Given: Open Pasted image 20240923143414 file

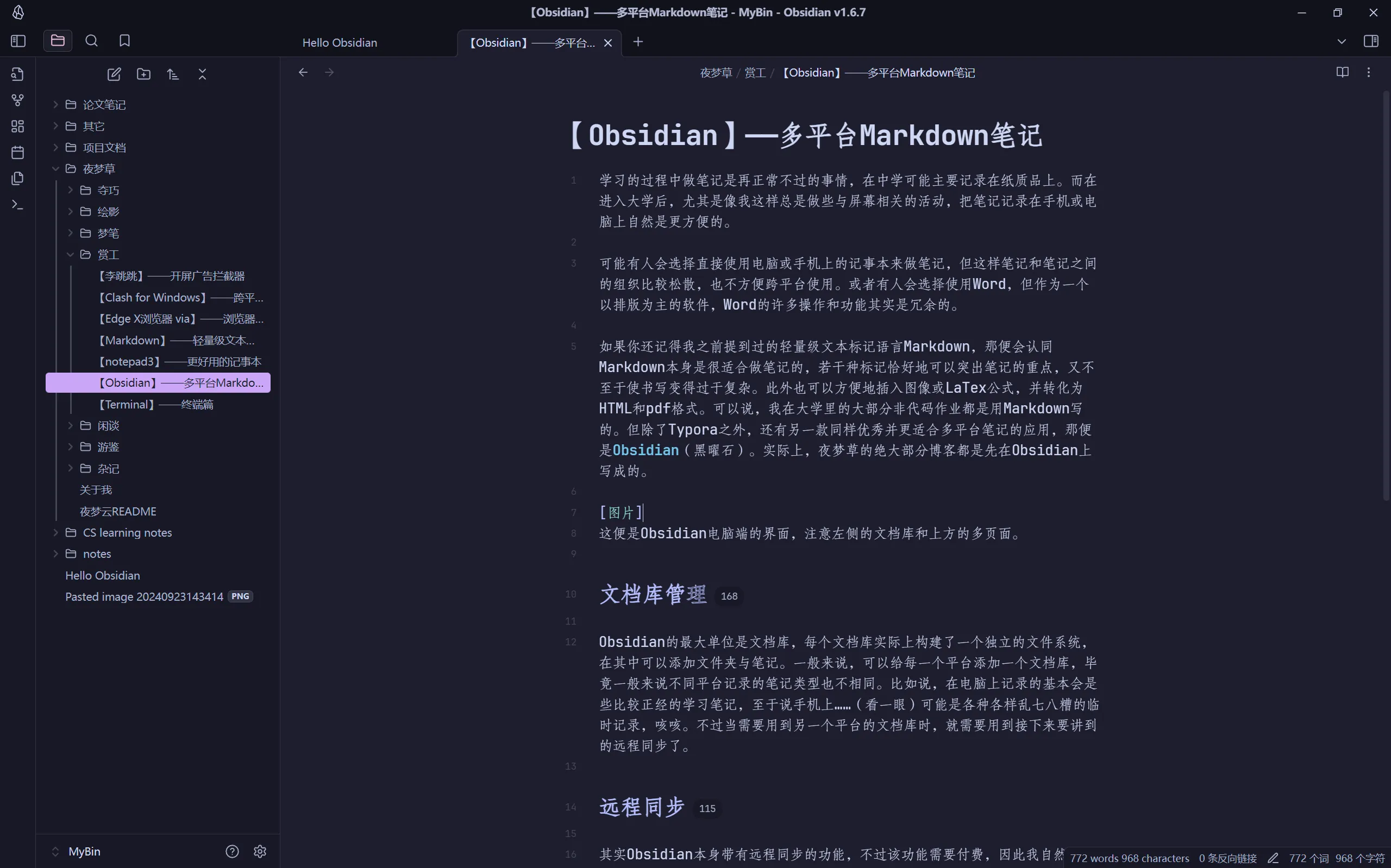Looking at the screenshot, I should 159,596.
